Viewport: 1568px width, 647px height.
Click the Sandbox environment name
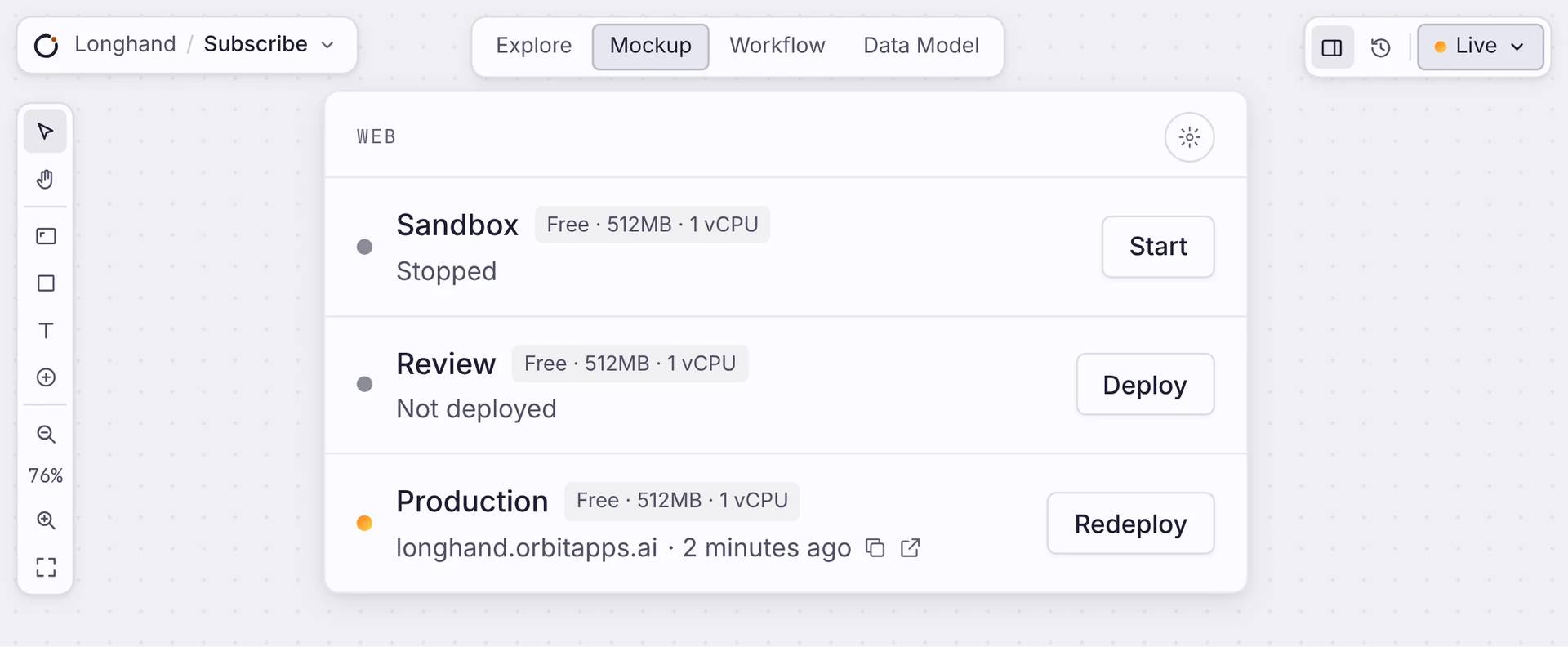click(x=457, y=225)
